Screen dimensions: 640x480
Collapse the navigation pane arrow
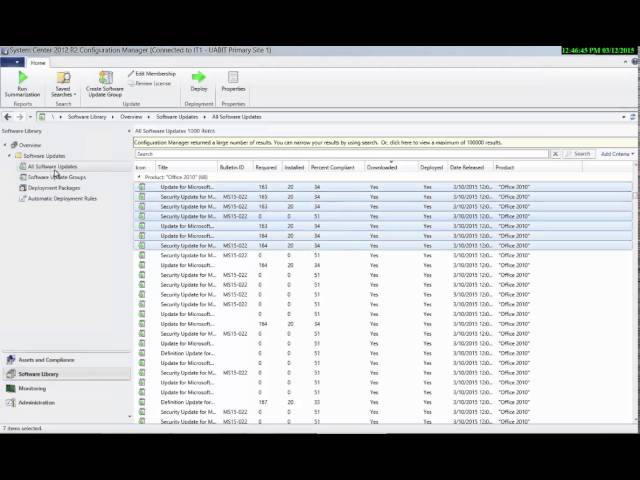[129, 131]
